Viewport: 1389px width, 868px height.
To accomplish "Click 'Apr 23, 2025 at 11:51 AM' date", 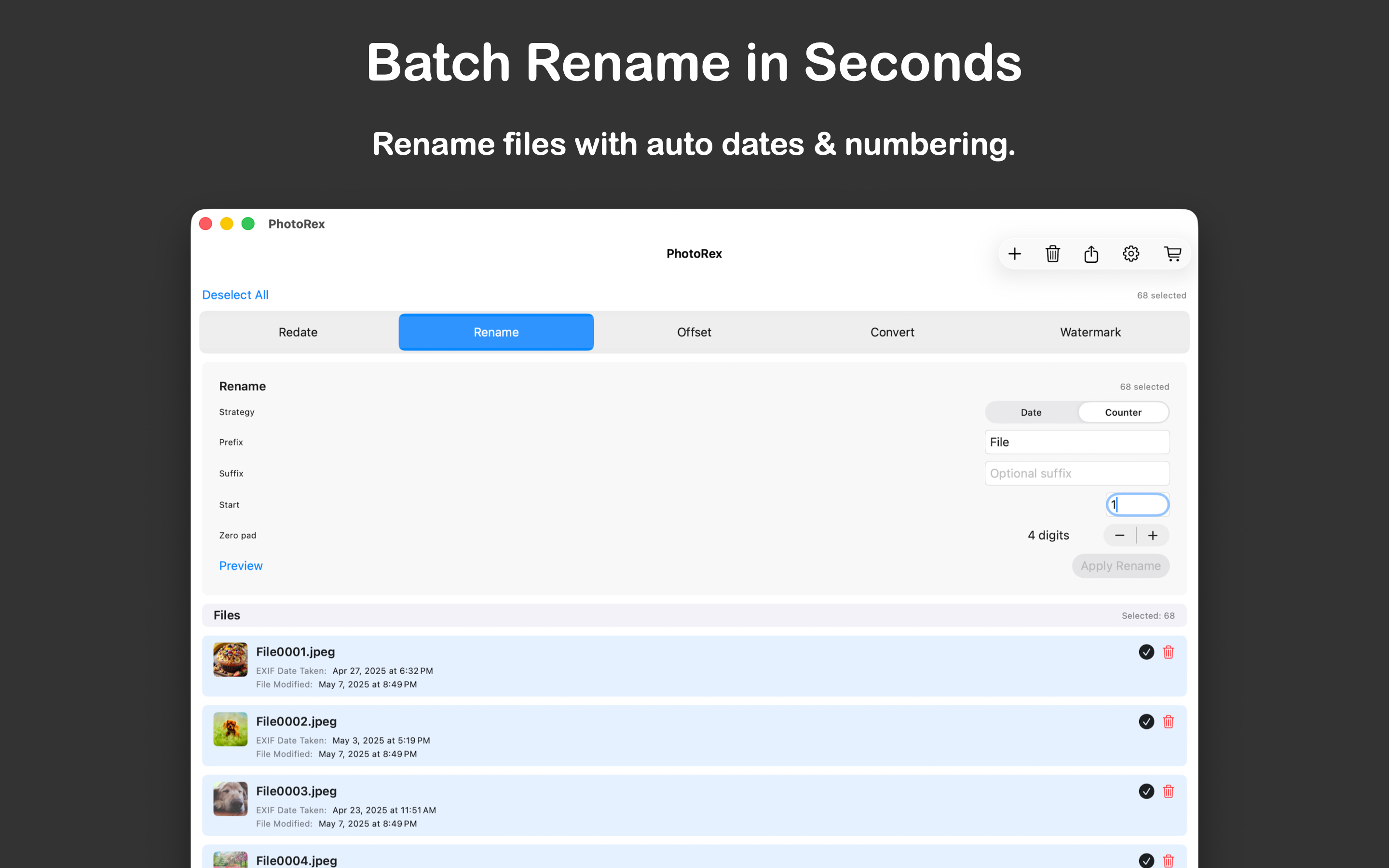I will (x=384, y=811).
